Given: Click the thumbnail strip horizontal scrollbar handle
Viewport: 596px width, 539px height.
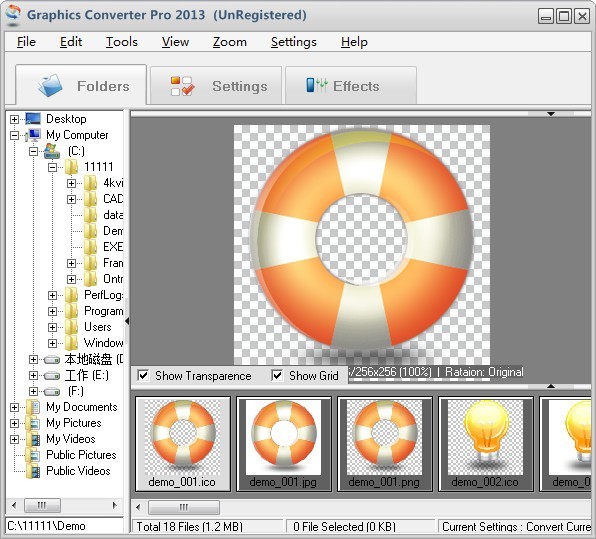Looking at the screenshot, I should [x=184, y=507].
